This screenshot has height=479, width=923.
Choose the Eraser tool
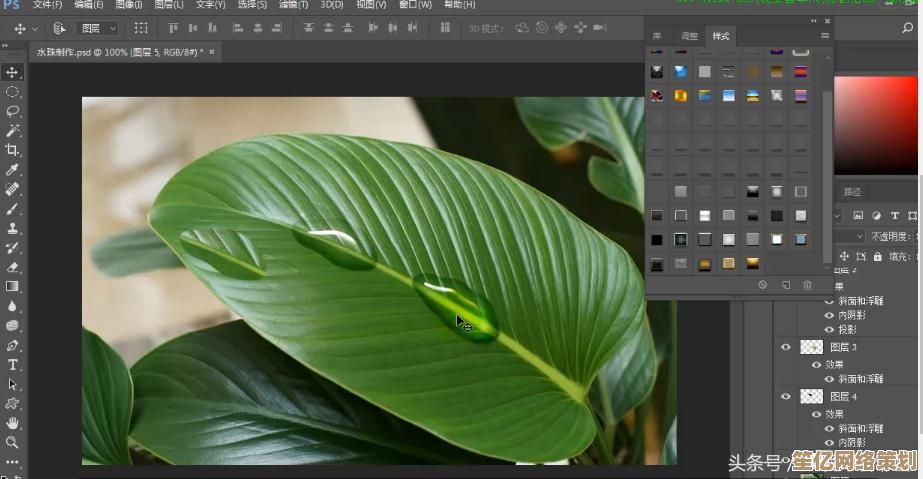[12, 267]
